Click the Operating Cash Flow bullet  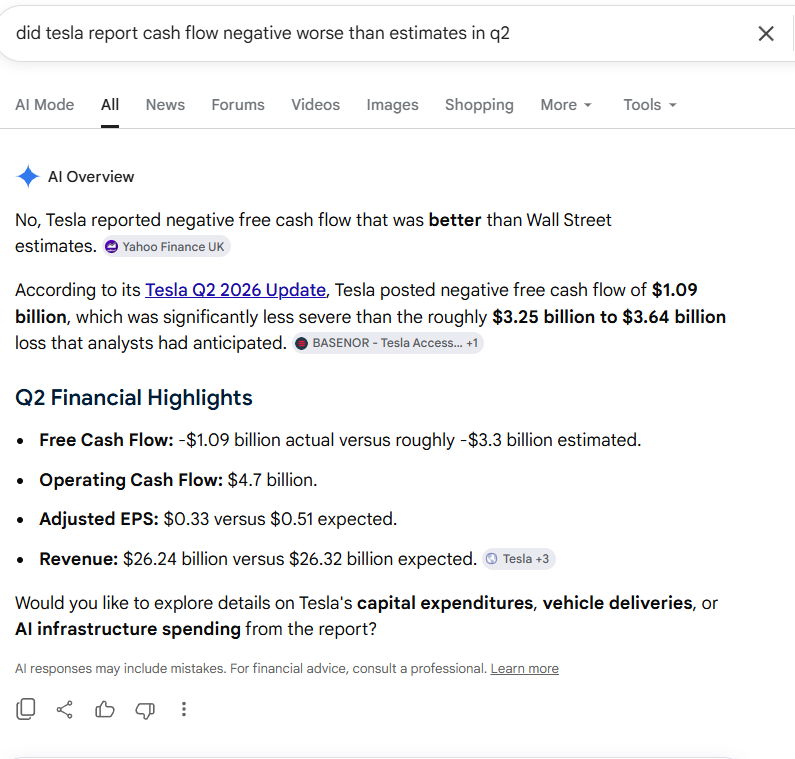pos(178,480)
